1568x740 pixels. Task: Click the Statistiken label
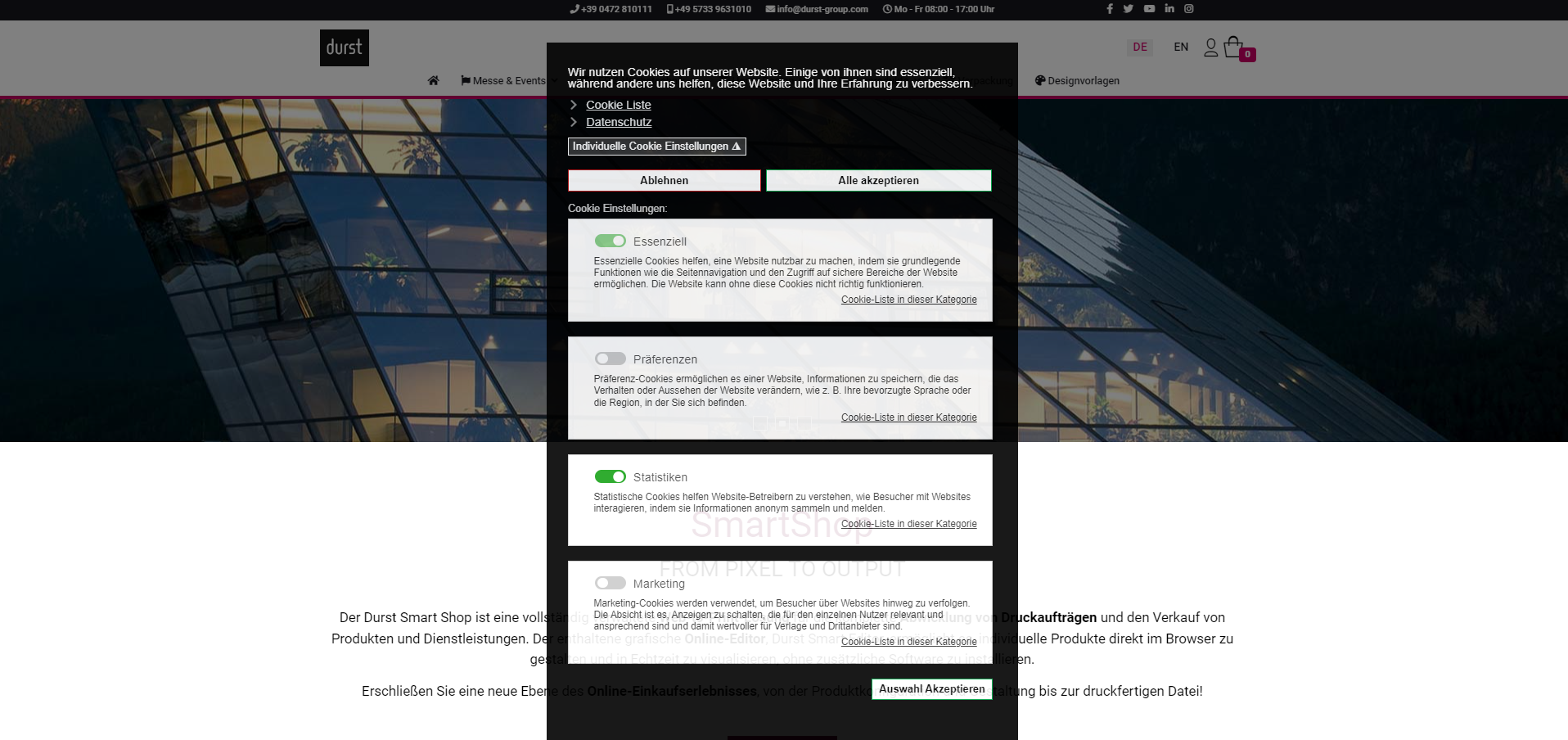660,477
